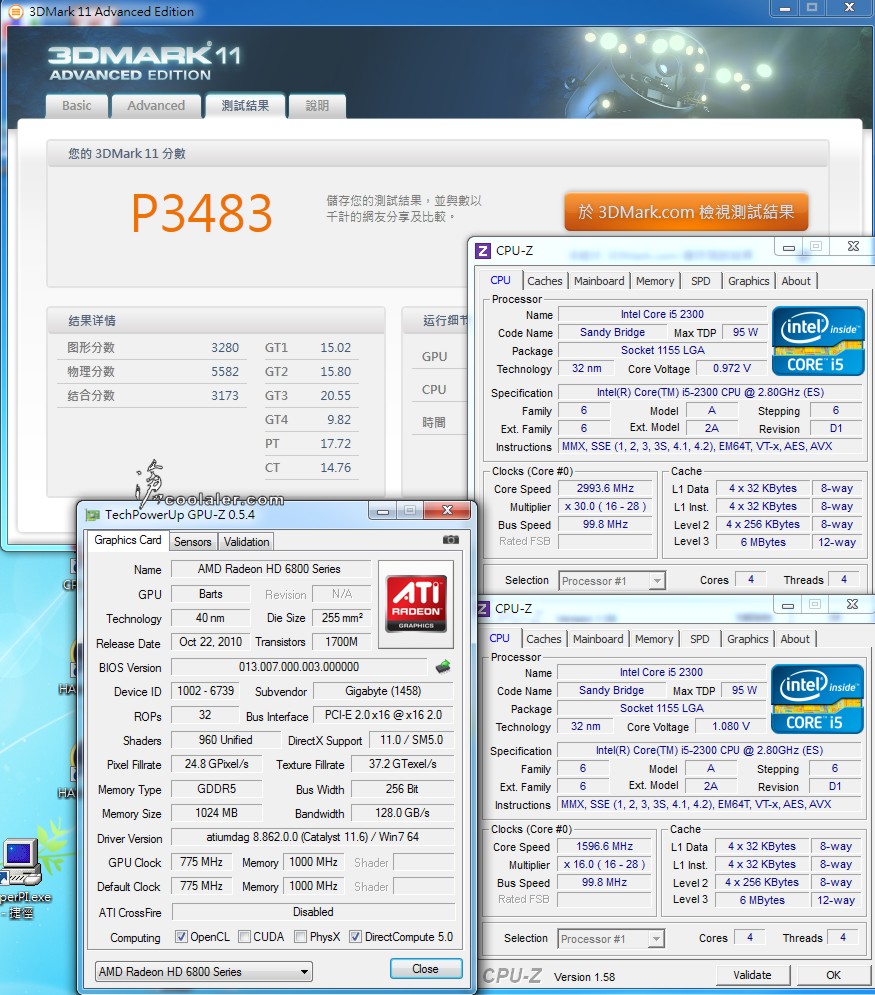Click the Memory Type field GDDR5
The width and height of the screenshot is (875, 995).
click(x=216, y=789)
